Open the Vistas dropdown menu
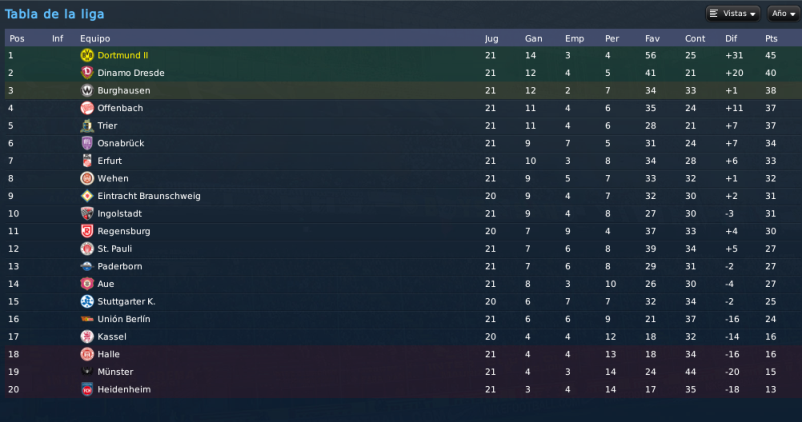This screenshot has height=422, width=802. 733,14
